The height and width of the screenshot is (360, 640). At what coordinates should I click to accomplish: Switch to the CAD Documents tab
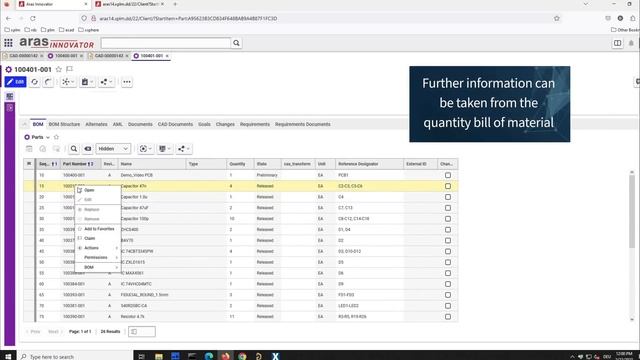(x=175, y=124)
